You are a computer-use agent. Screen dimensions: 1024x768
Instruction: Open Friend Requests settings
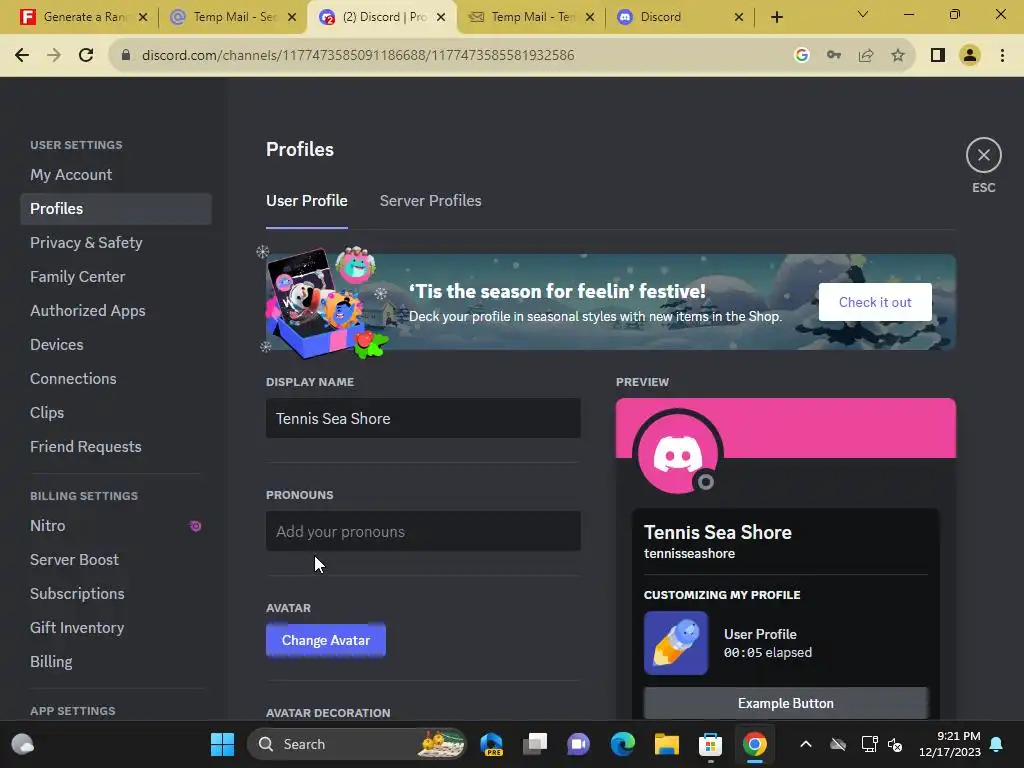point(116,446)
